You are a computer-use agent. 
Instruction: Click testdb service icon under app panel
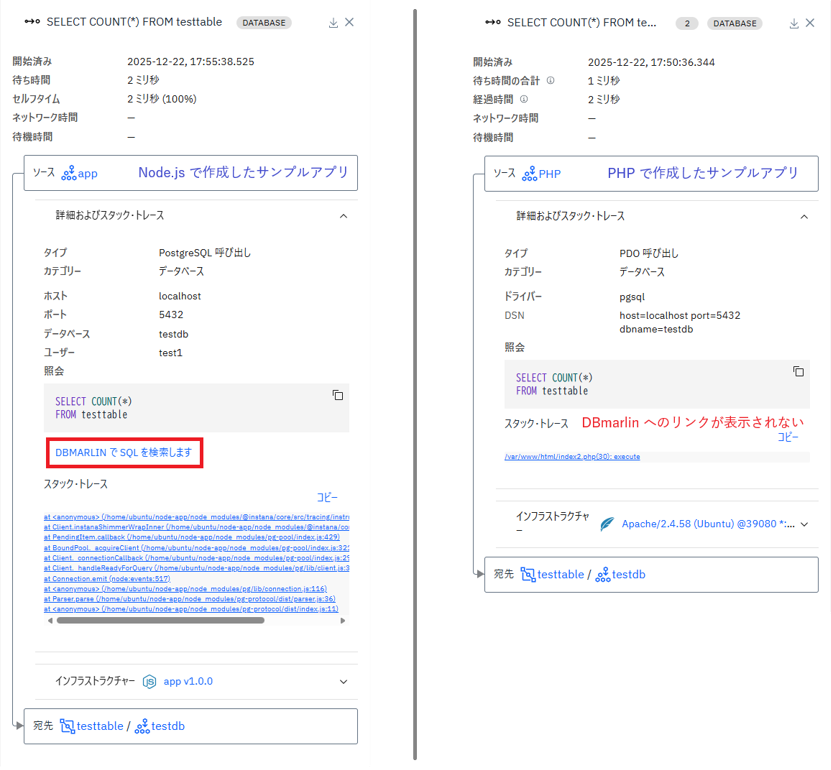(x=142, y=726)
